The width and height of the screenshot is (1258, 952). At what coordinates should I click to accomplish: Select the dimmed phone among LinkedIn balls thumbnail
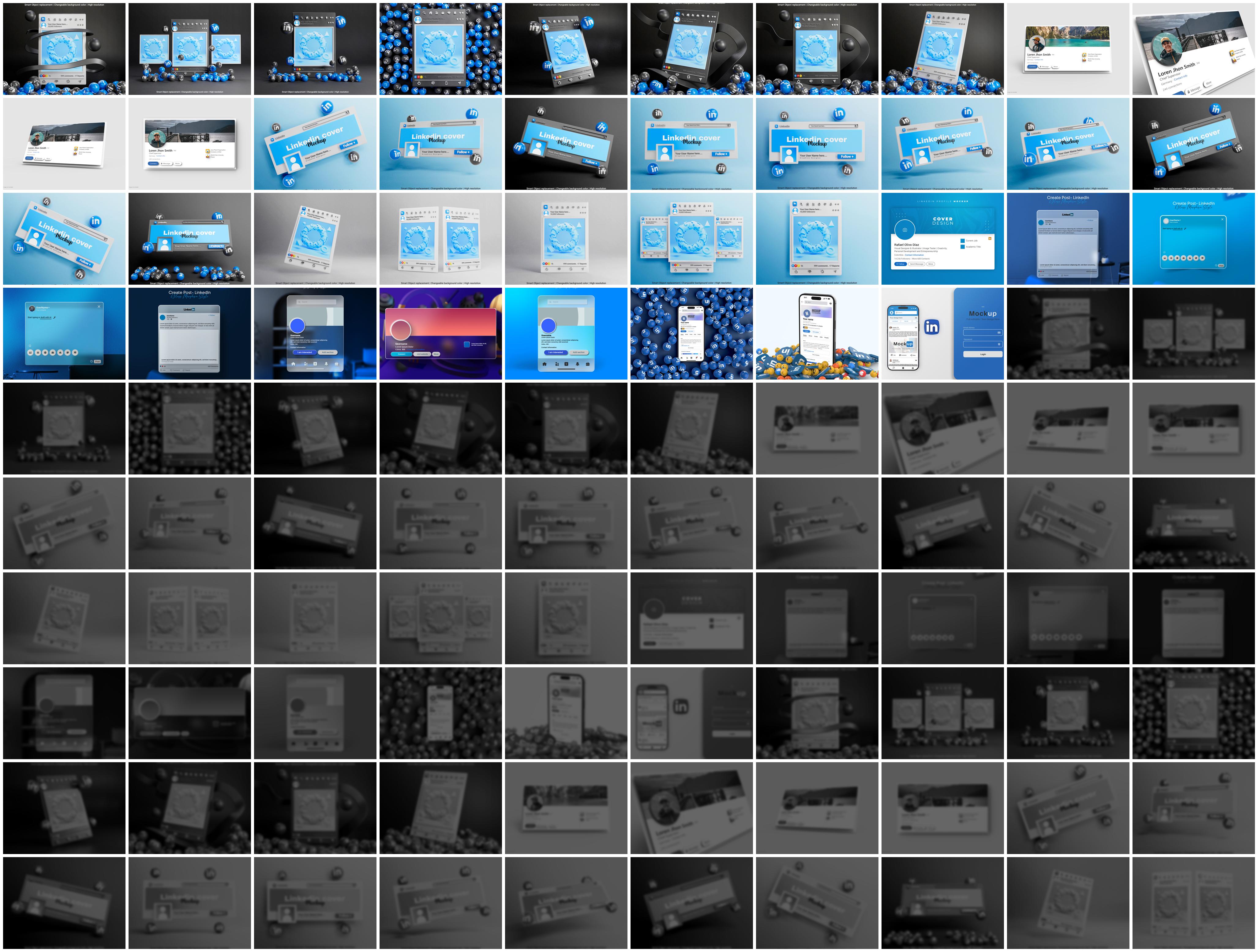pyautogui.click(x=441, y=713)
